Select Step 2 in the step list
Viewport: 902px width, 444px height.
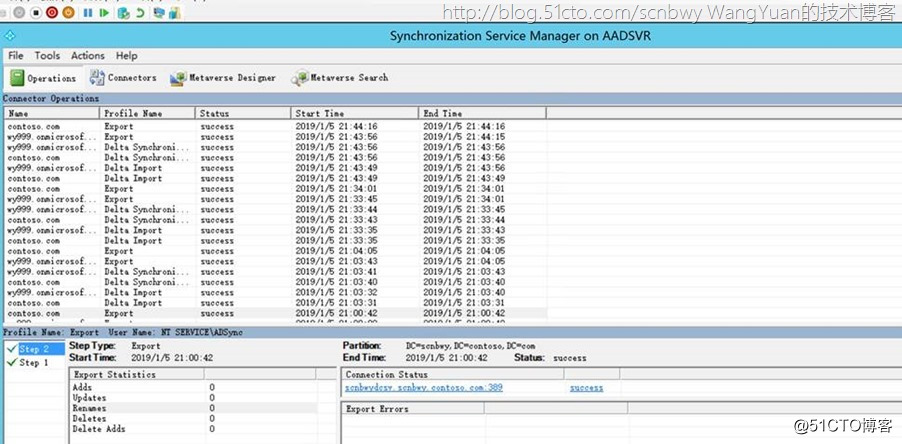coord(35,349)
